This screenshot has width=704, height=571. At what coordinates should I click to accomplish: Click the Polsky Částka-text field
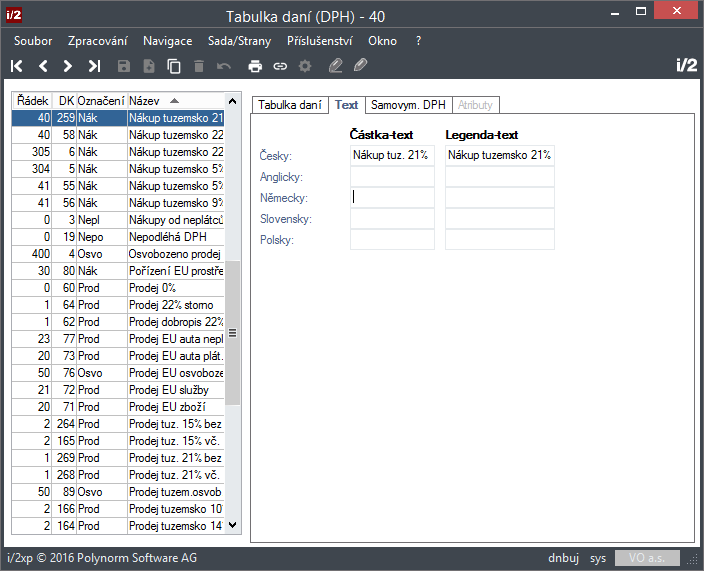pos(392,240)
